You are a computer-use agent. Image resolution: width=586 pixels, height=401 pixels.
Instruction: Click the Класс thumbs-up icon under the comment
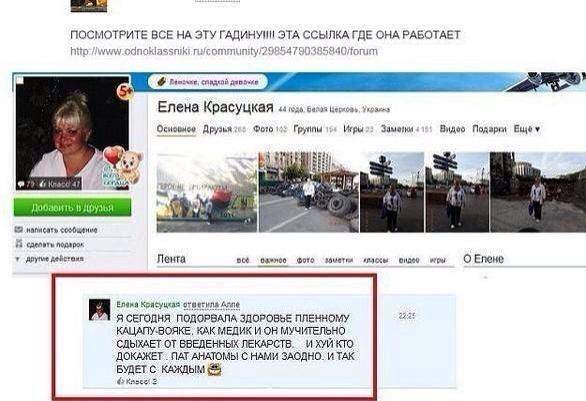tap(120, 381)
